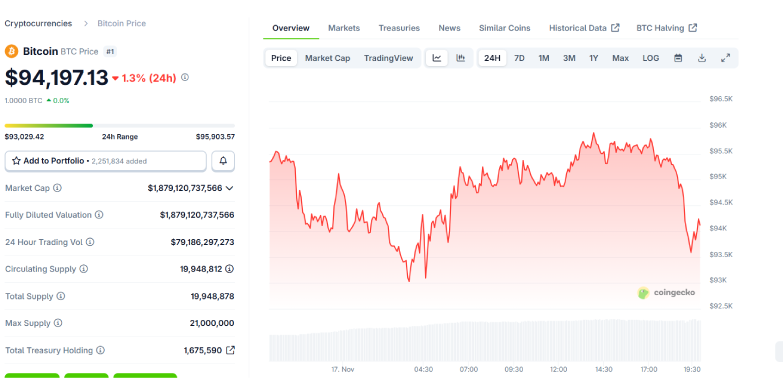Viewport: 783px width, 388px height.
Task: Click the Bitcoin Price breadcrumb
Action: pyautogui.click(x=121, y=23)
